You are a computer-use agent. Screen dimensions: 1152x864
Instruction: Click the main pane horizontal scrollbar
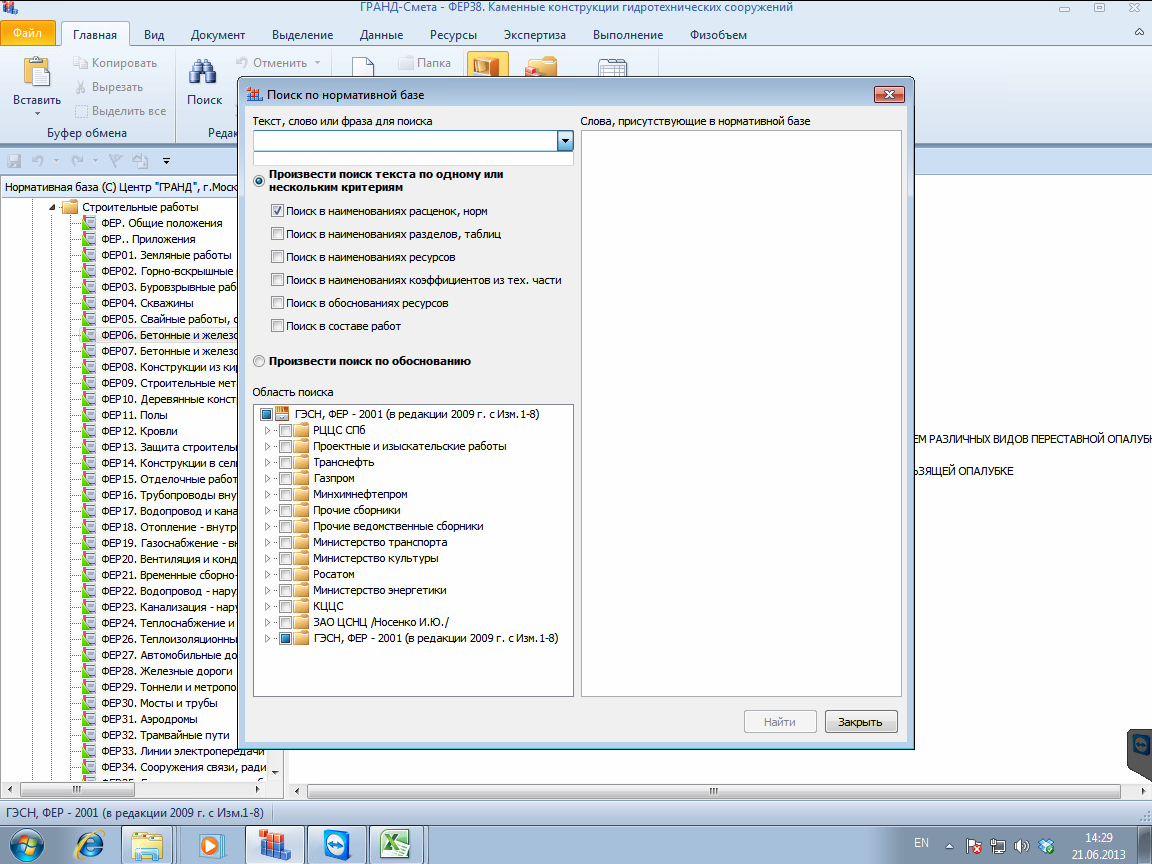click(x=714, y=791)
